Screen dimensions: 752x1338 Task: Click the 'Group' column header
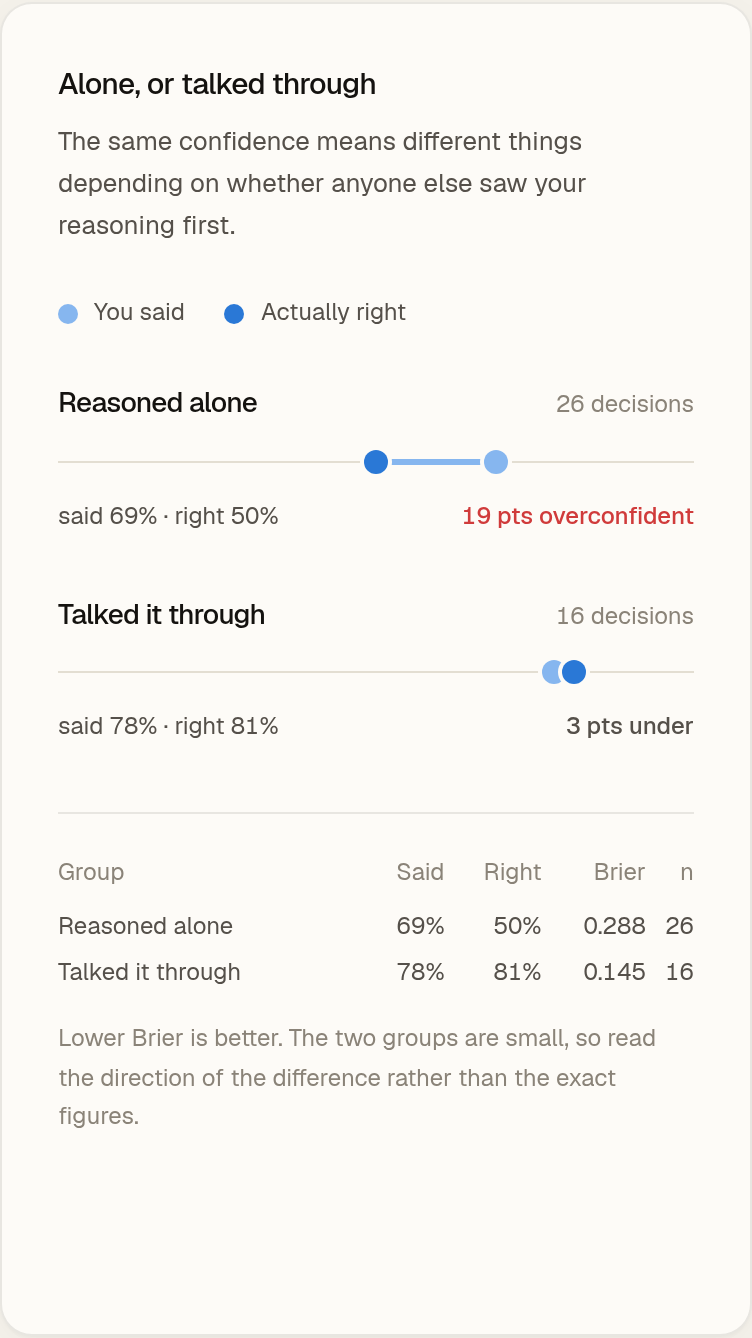[91, 872]
